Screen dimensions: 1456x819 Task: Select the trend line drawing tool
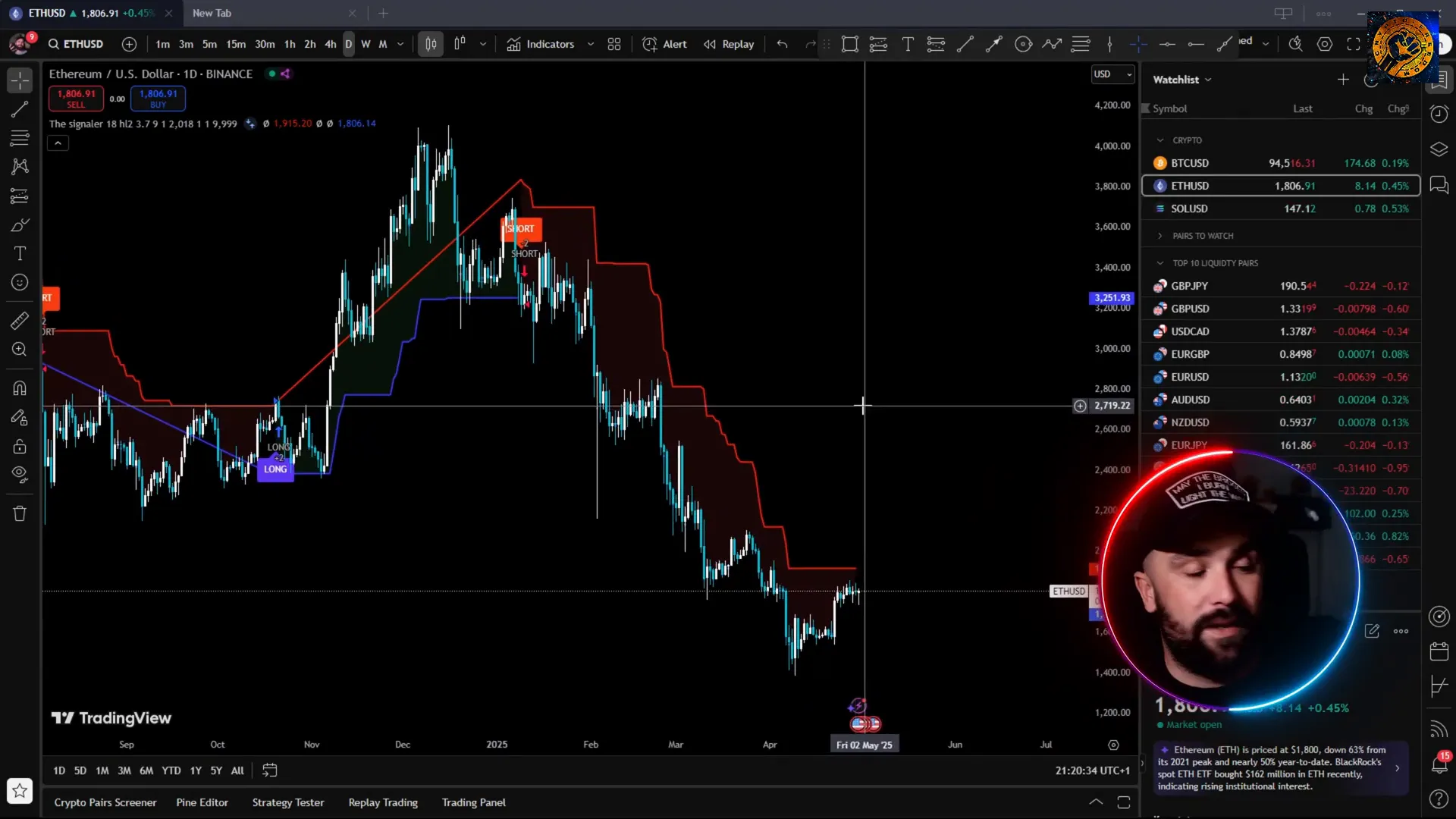[x=20, y=109]
